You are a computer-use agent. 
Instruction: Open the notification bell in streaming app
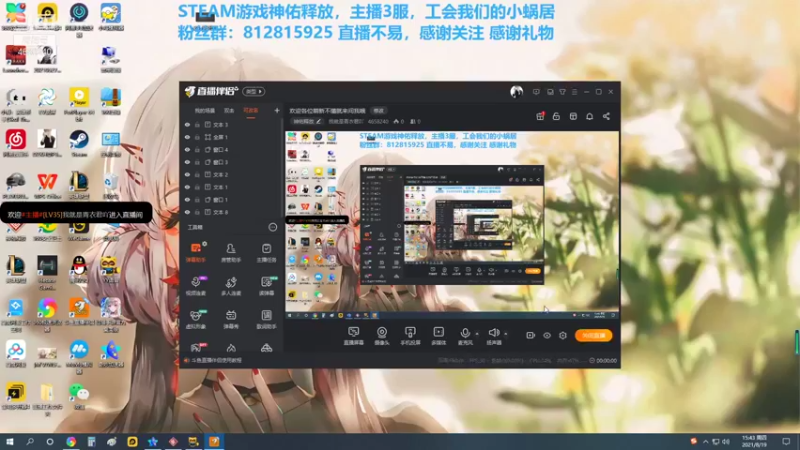[589, 116]
